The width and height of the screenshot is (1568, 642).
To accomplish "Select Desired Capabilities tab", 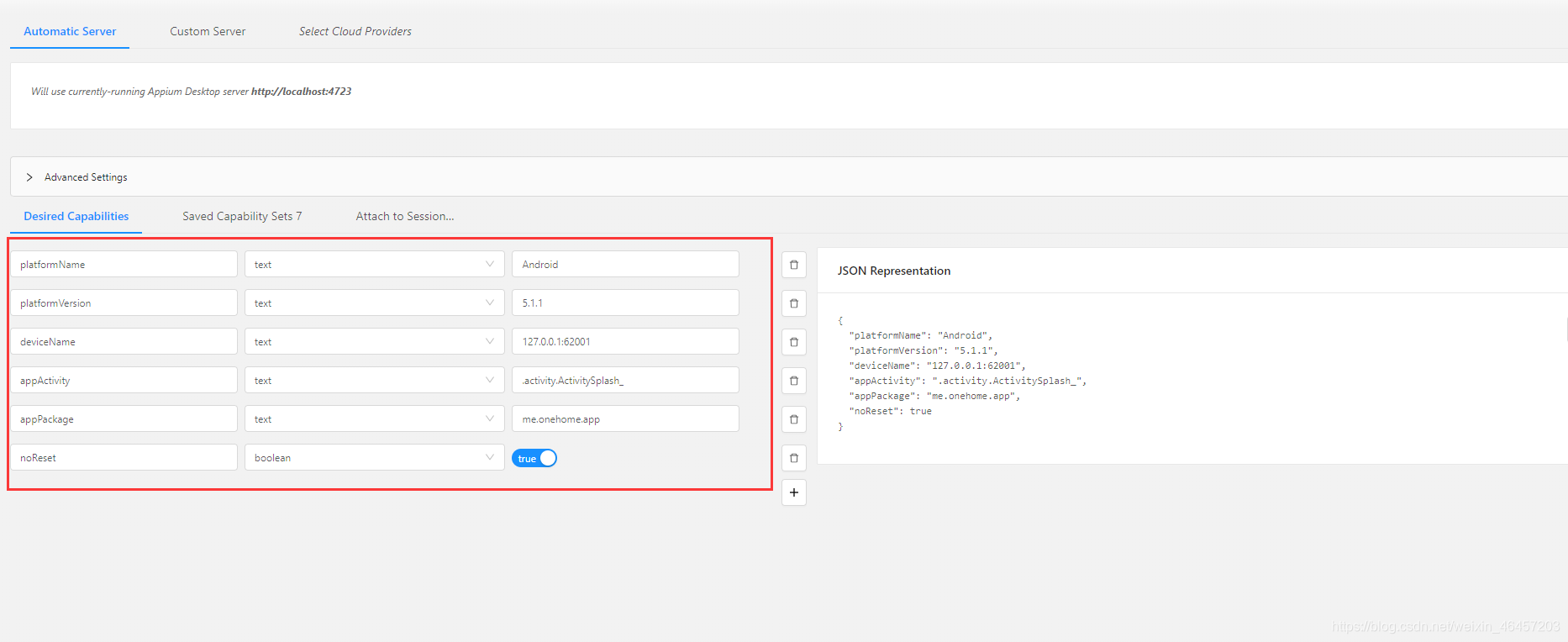I will click(76, 216).
